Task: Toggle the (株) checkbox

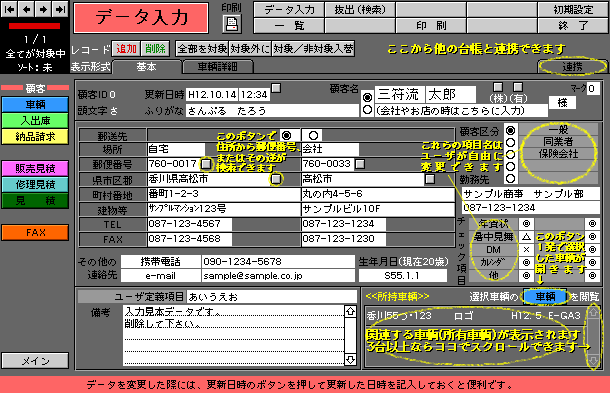Action: pos(498,87)
